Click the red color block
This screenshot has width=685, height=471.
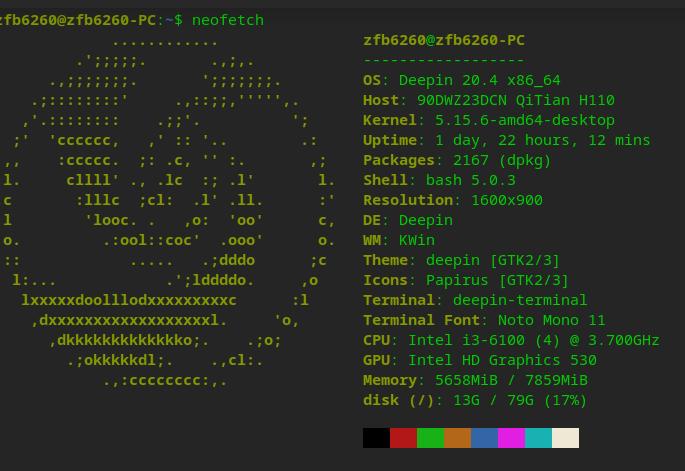pos(403,438)
